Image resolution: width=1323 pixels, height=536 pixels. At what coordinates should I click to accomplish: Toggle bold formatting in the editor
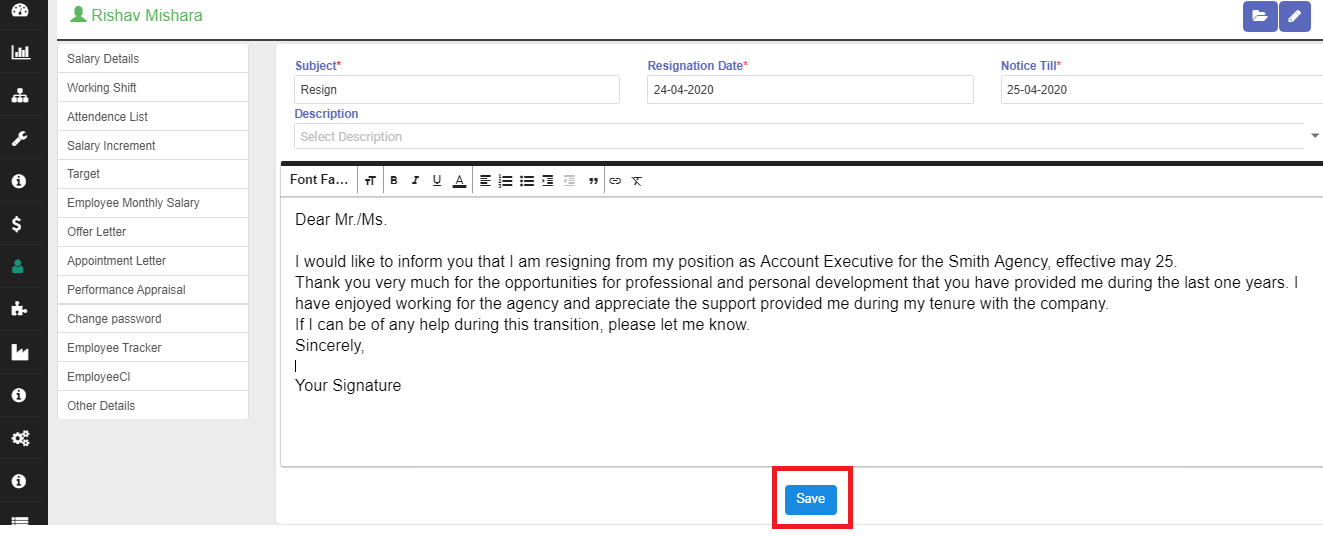coord(394,181)
